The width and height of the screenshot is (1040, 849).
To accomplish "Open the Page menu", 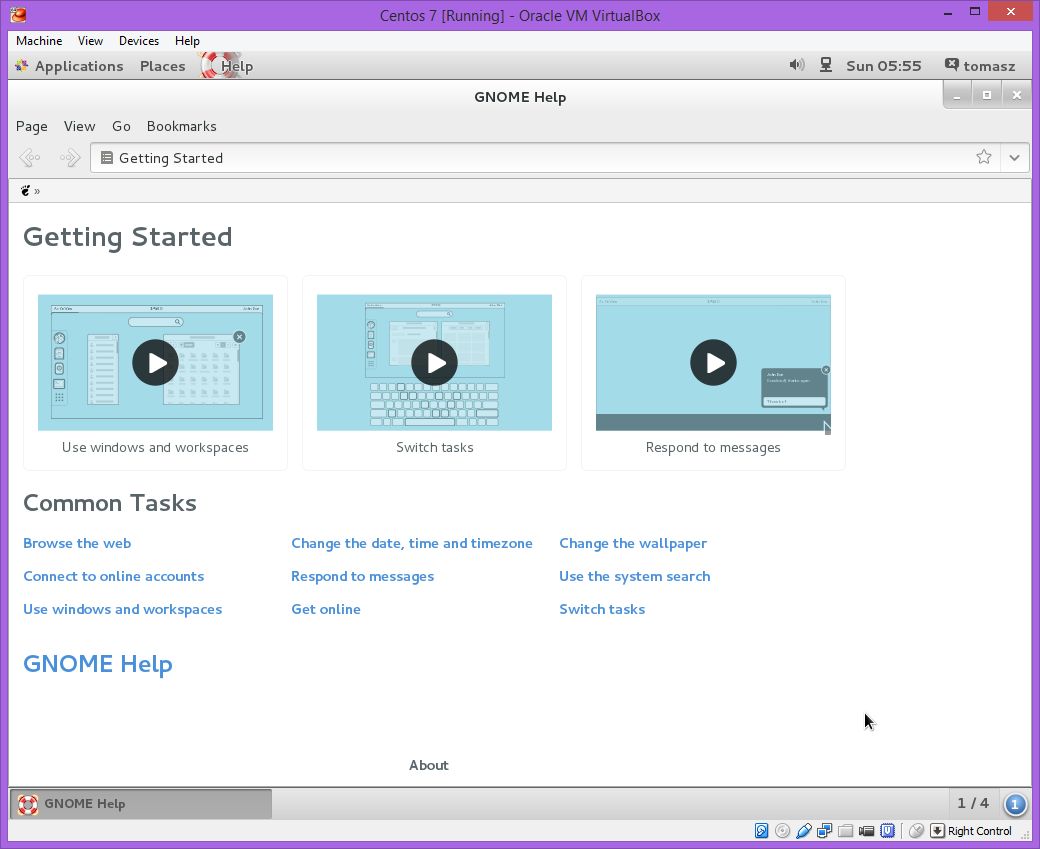I will tap(31, 126).
